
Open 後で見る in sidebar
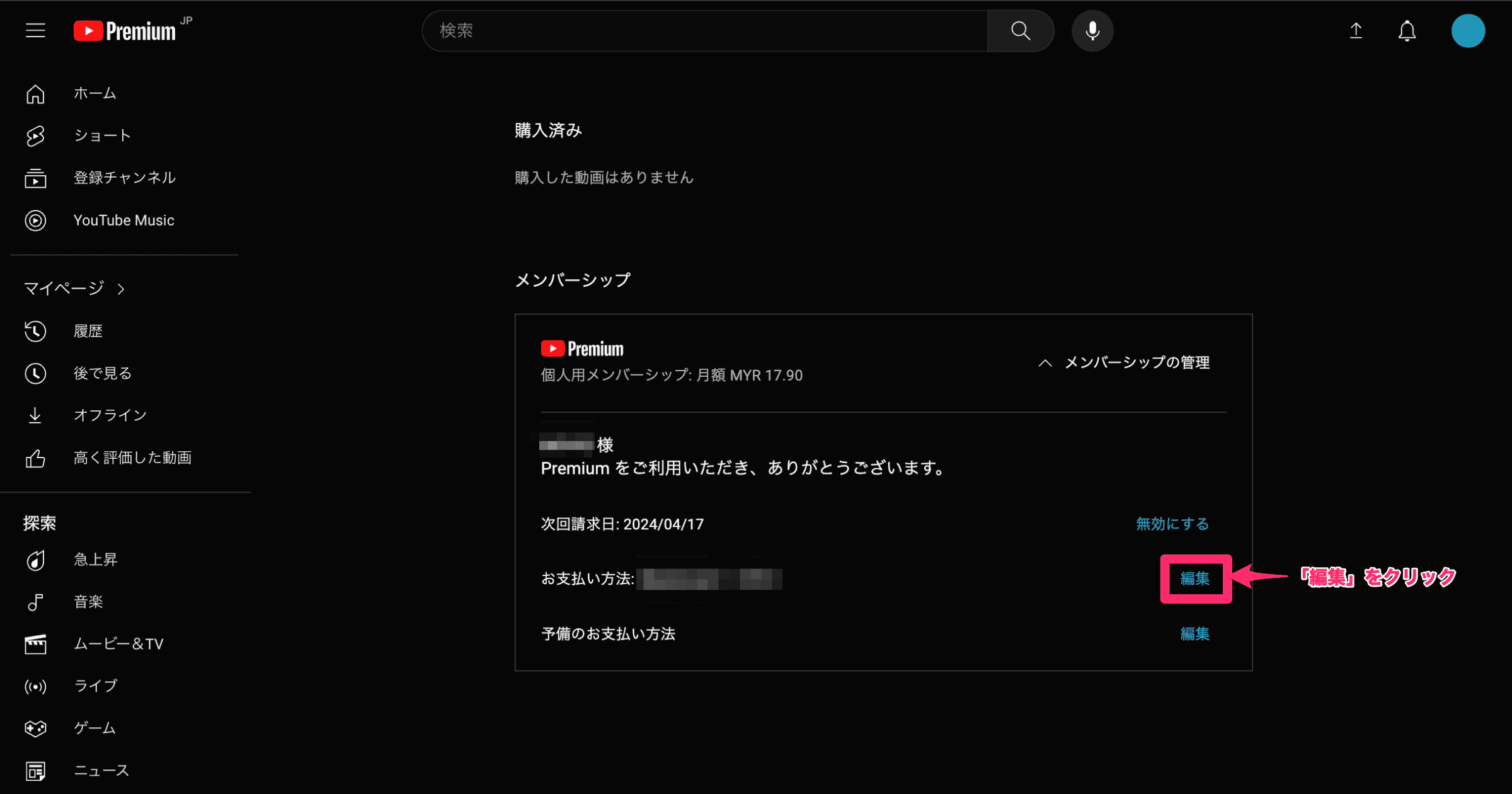click(102, 373)
